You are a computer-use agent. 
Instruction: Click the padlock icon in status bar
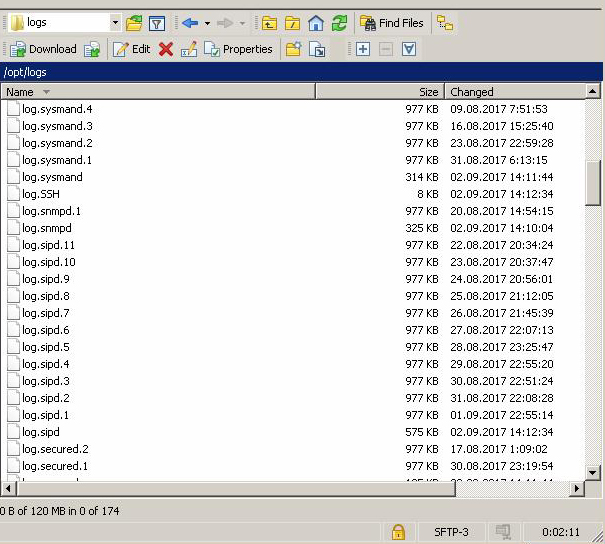[x=398, y=532]
